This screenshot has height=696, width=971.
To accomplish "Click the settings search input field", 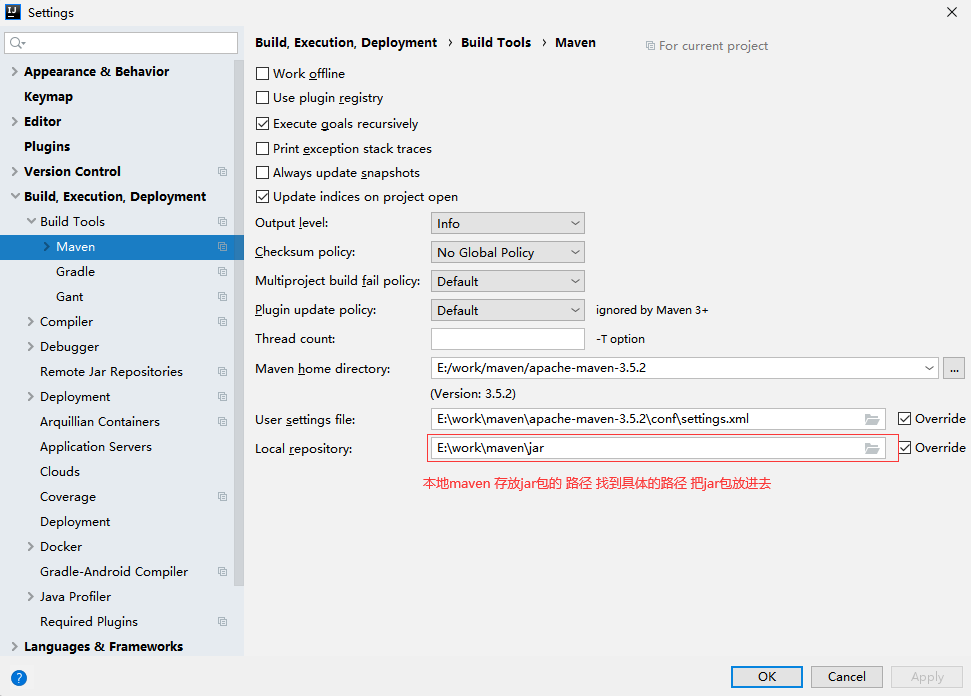I will click(121, 43).
